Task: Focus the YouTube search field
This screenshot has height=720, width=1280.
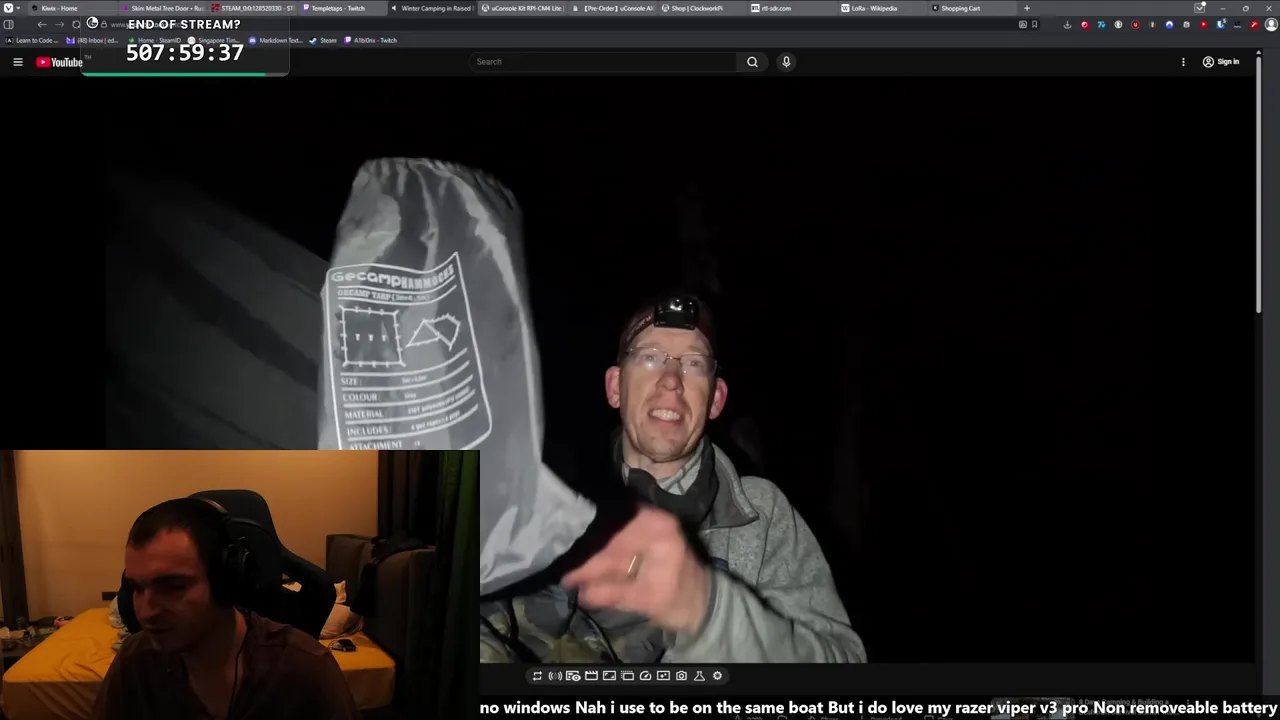Action: [604, 62]
